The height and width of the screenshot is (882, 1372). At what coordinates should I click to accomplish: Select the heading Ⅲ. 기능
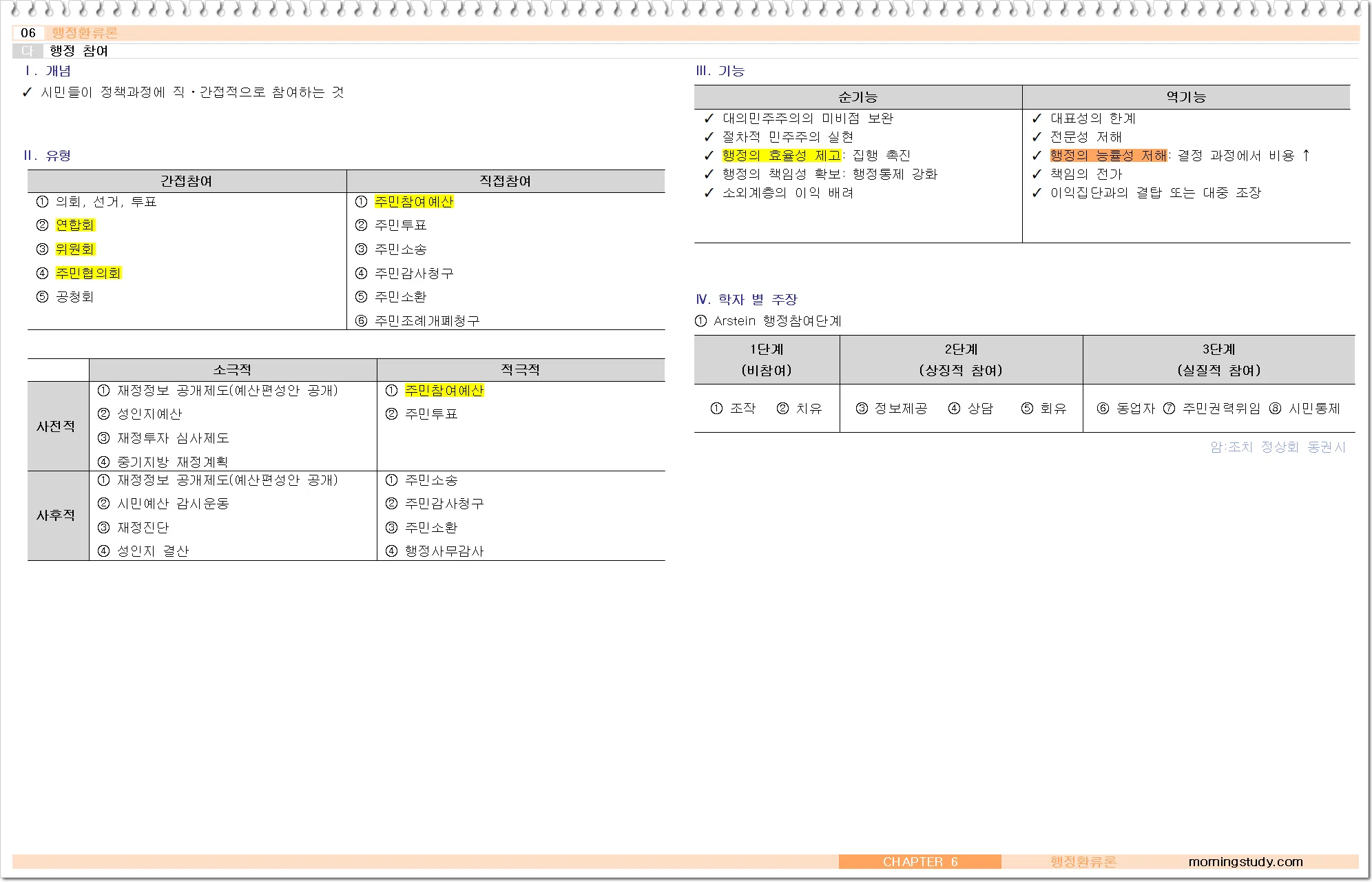[720, 71]
